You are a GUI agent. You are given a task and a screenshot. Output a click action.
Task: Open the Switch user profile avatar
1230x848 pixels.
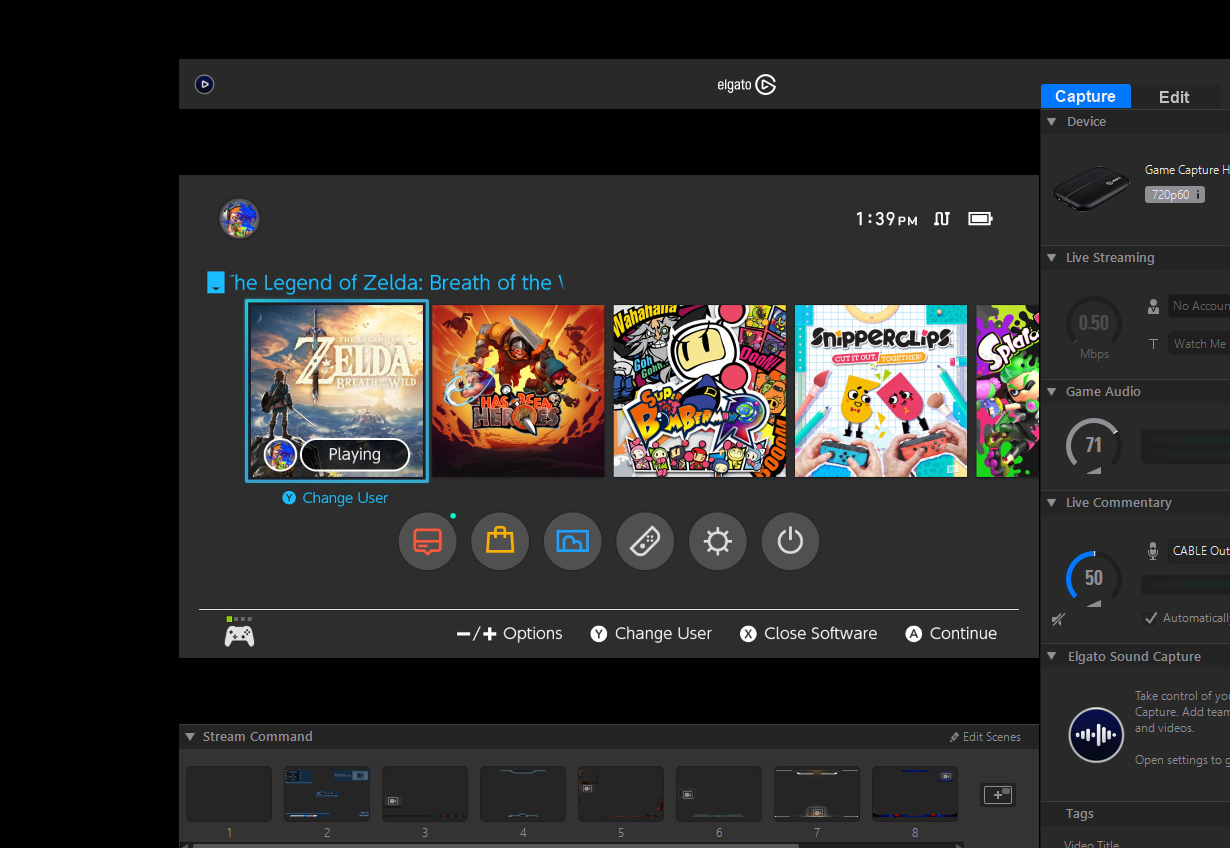[x=239, y=218]
